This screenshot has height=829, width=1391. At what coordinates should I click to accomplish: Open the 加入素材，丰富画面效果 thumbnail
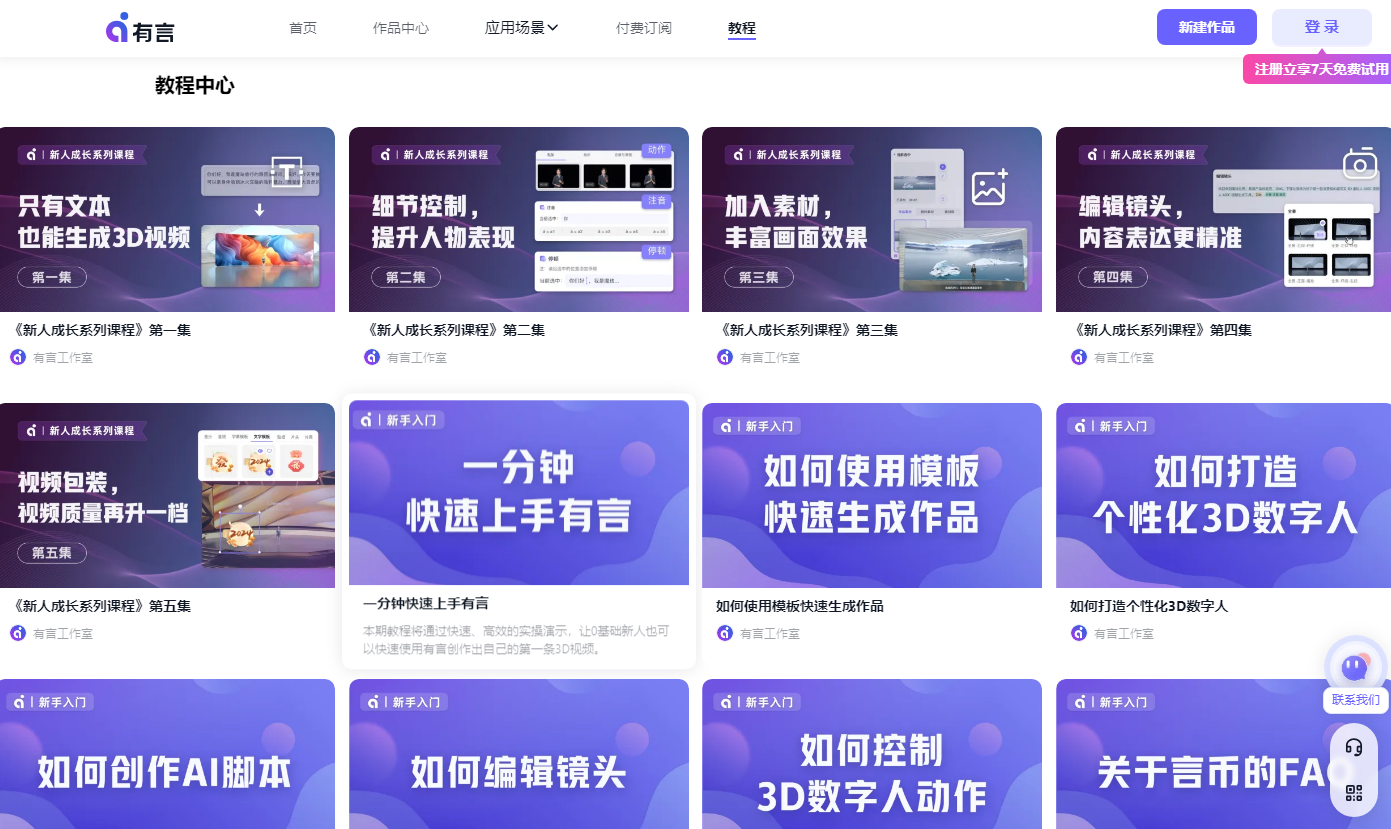click(872, 219)
